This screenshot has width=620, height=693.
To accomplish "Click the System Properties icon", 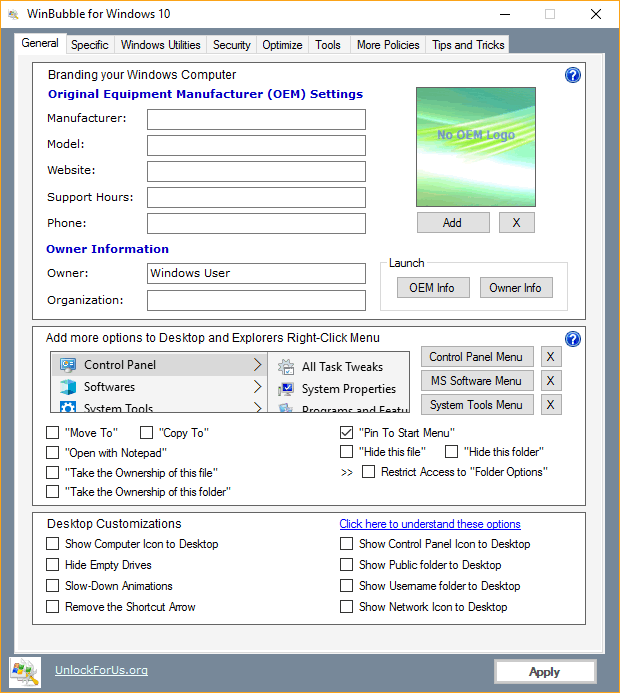I will [286, 388].
